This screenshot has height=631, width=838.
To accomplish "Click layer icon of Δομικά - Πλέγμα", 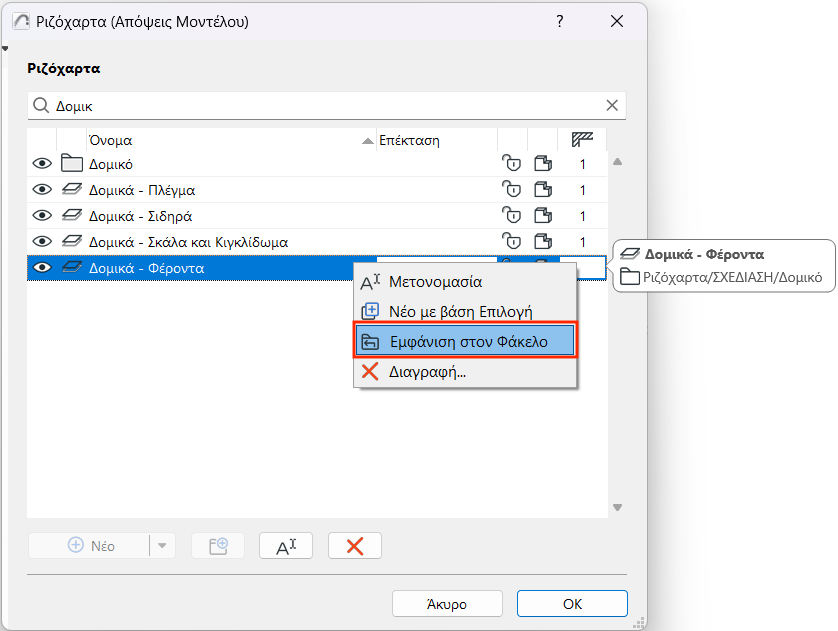I will (72, 189).
